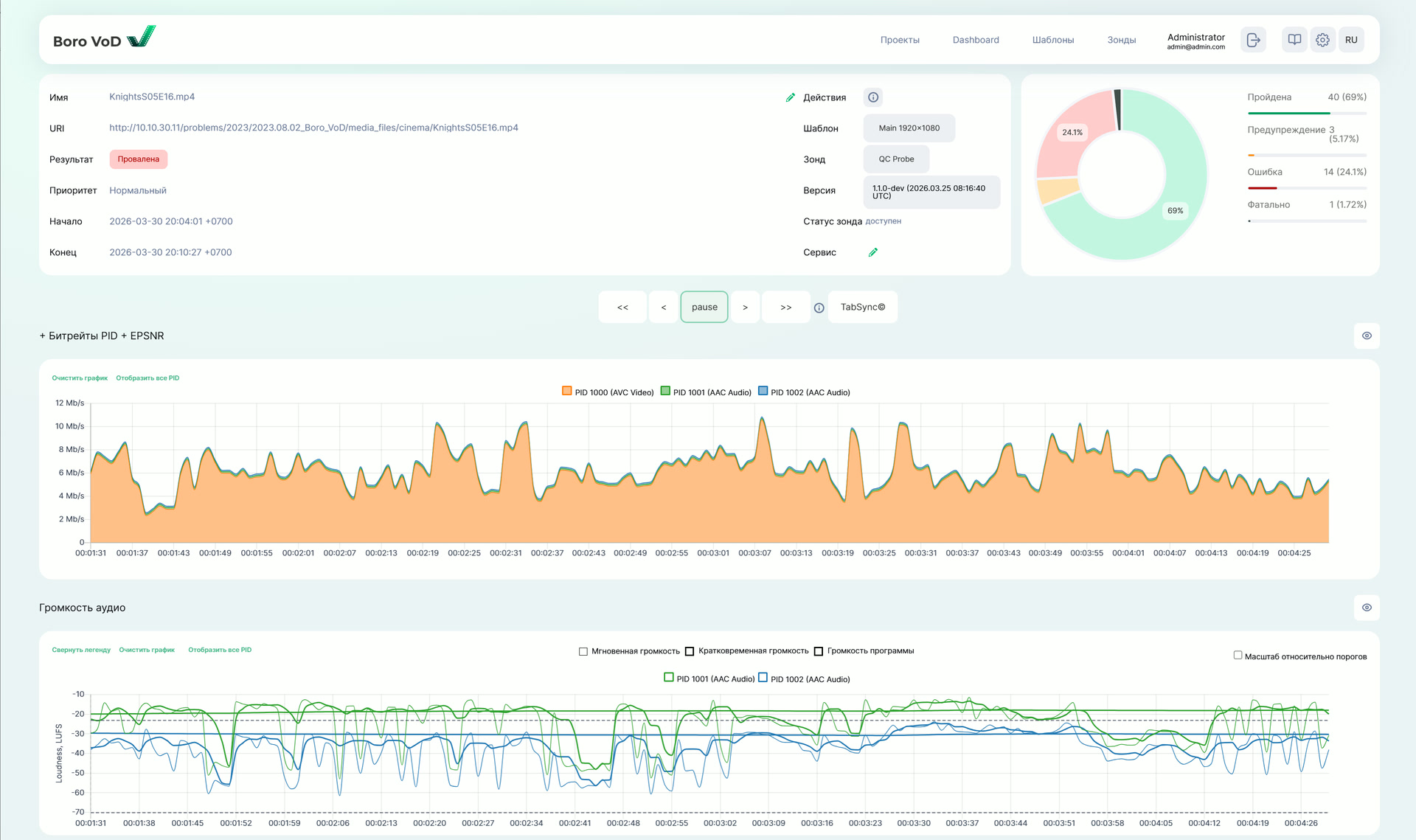The height and width of the screenshot is (840, 1416).
Task: Toggle visibility of Битрейты PID chart
Action: pyautogui.click(x=1367, y=336)
